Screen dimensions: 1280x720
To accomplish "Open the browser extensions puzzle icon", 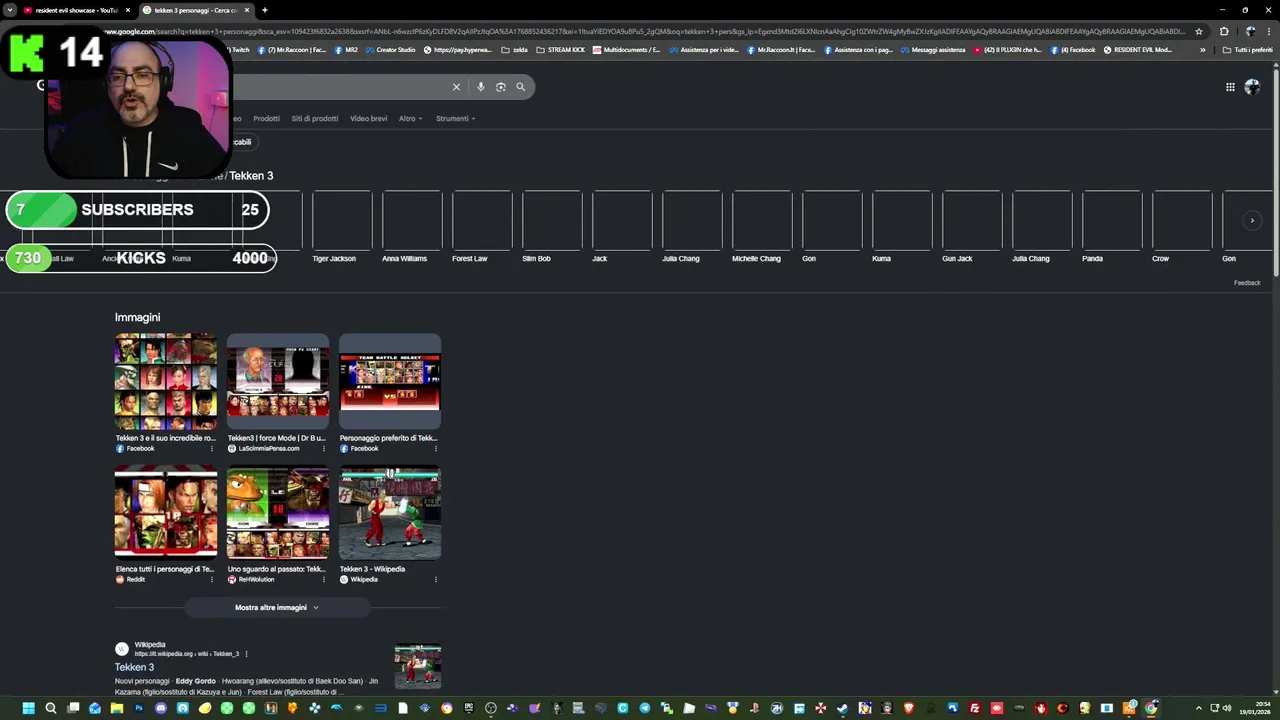I will pos(1224,31).
